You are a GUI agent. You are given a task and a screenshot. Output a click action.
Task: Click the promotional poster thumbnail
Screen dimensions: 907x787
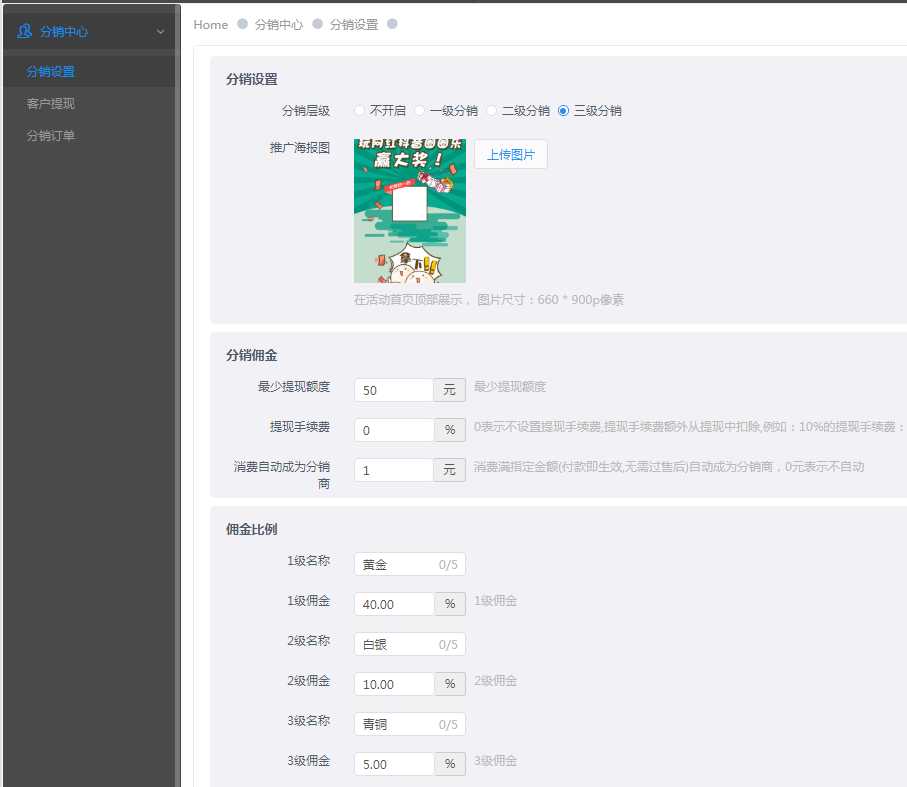(x=410, y=210)
